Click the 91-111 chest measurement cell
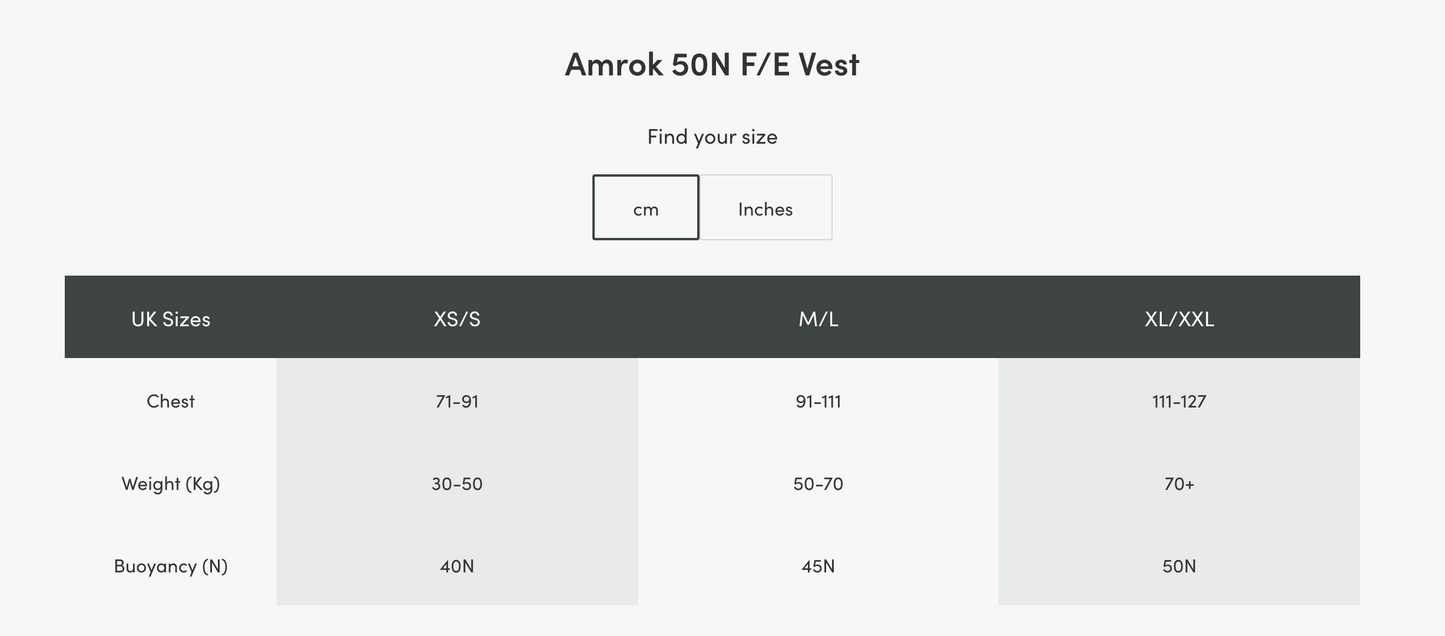The height and width of the screenshot is (636, 1445). 818,401
